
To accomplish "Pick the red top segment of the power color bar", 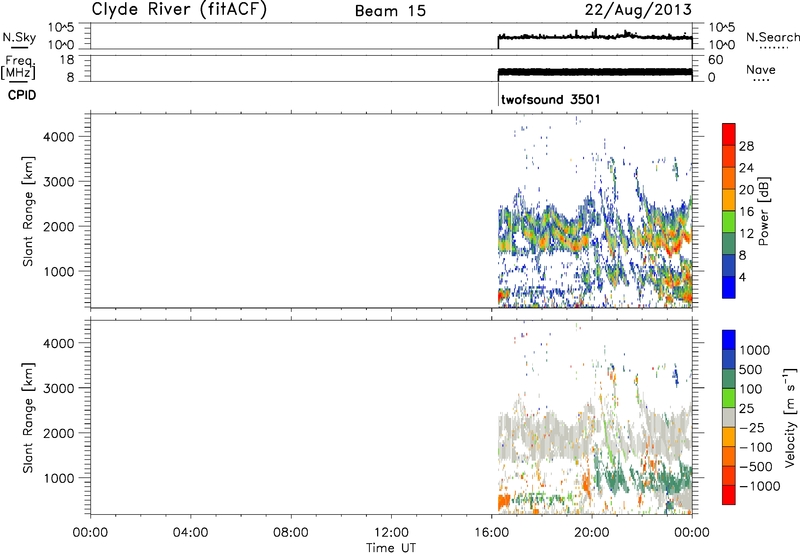I will coord(729,134).
